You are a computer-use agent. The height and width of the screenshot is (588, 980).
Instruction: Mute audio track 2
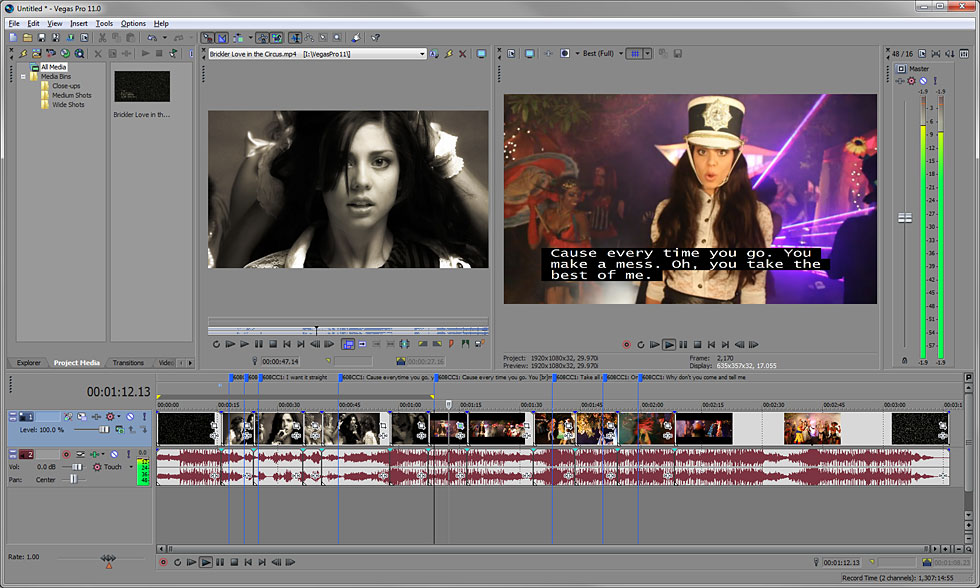[x=114, y=454]
